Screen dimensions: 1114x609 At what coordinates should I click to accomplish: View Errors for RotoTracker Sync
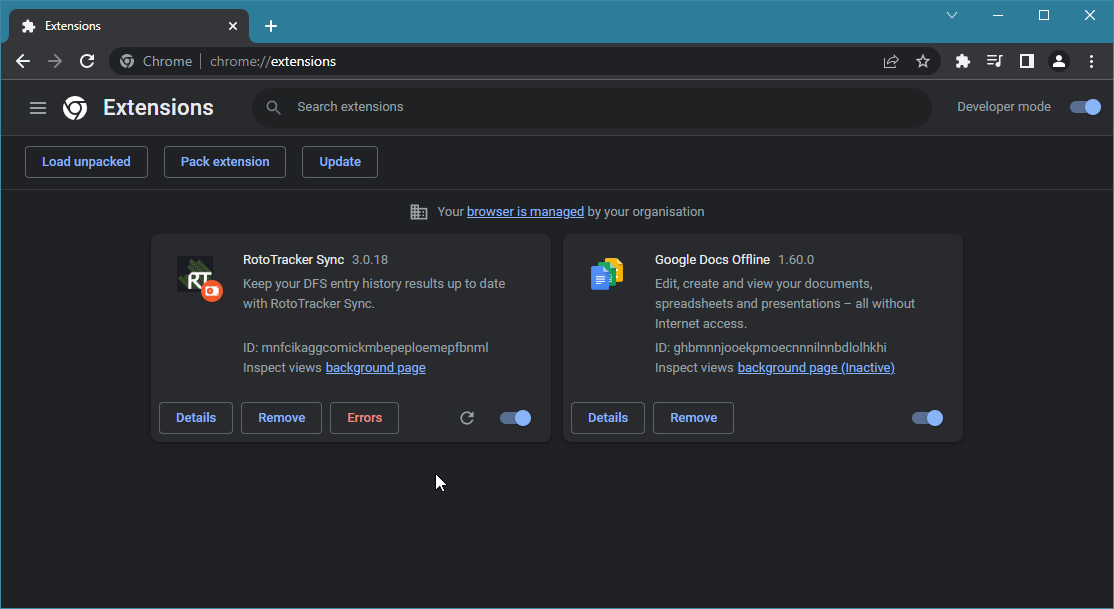click(x=364, y=418)
